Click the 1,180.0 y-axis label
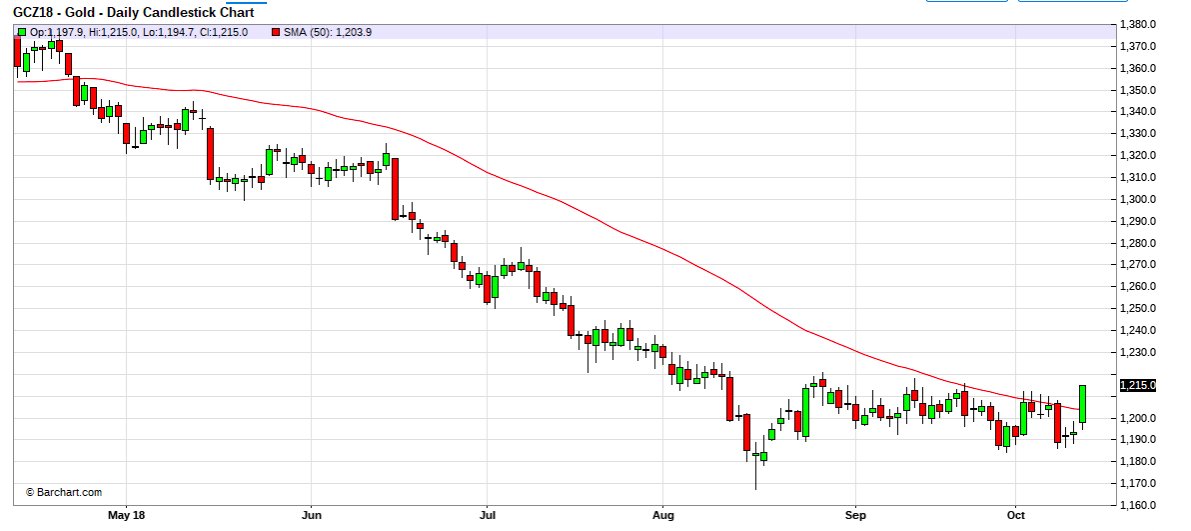 (1138, 462)
